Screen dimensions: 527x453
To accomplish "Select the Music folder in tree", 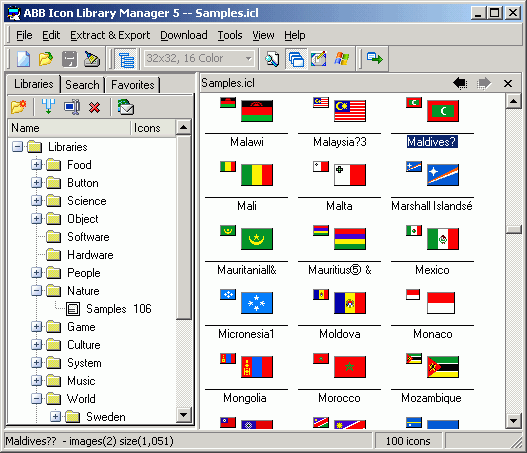I will [x=81, y=381].
